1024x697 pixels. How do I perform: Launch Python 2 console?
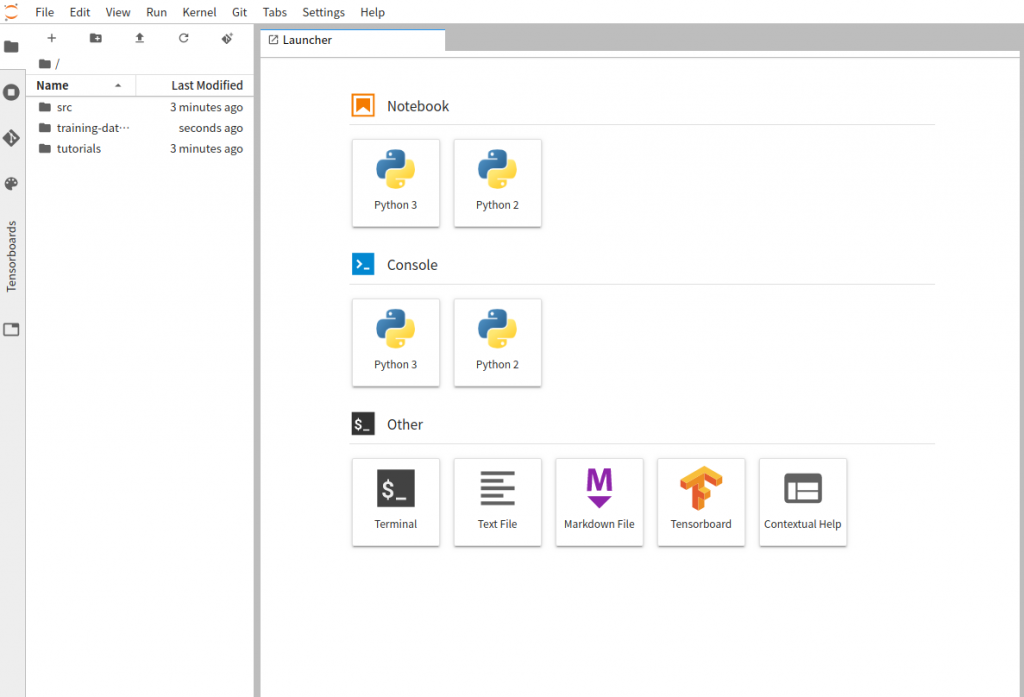(x=498, y=342)
